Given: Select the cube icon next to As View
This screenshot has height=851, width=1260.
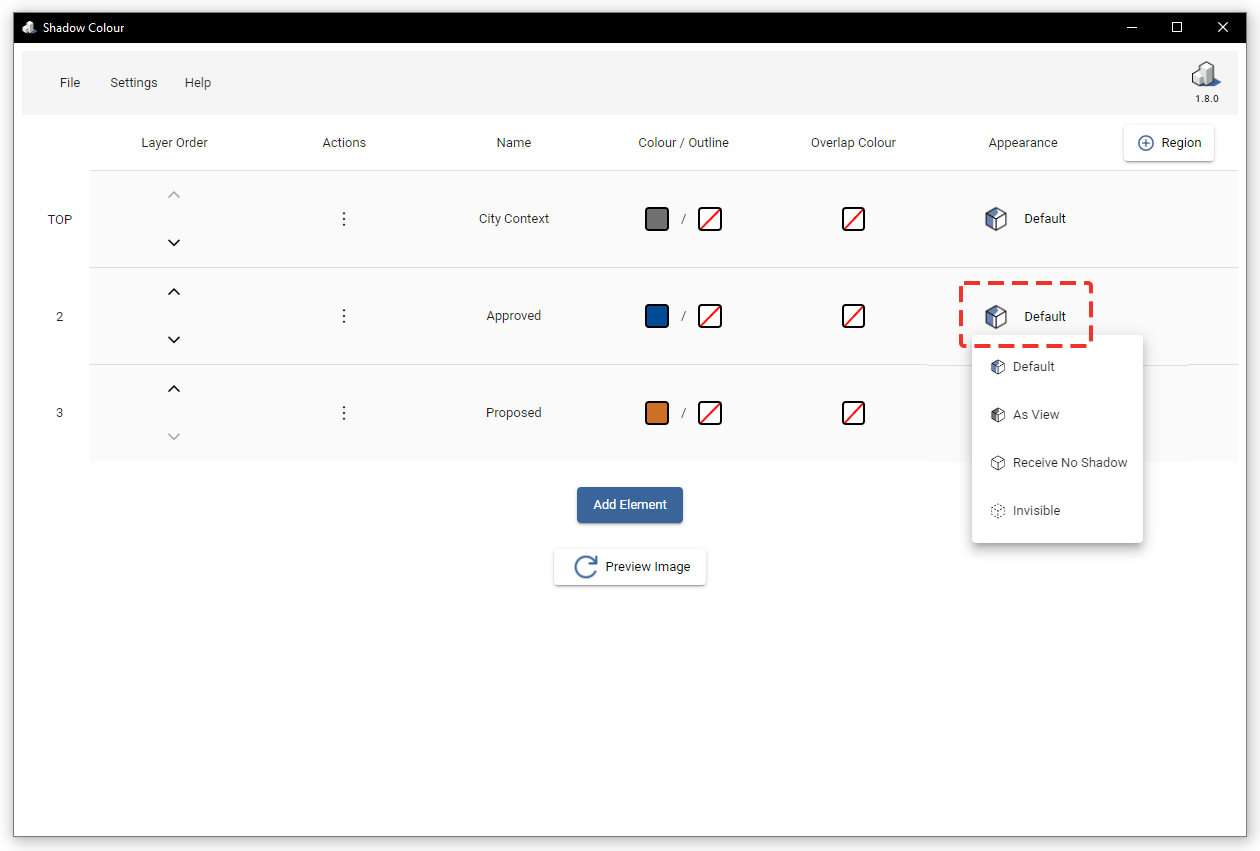Looking at the screenshot, I should 997,414.
